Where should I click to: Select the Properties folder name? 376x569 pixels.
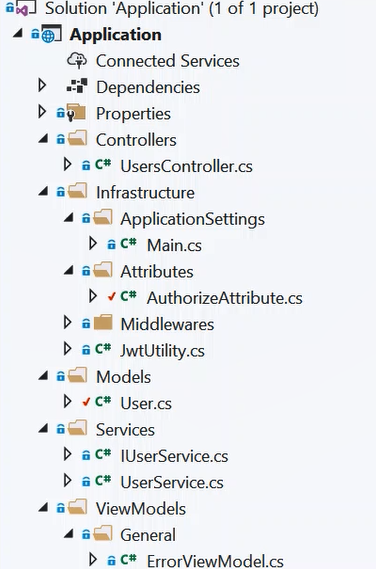click(133, 114)
